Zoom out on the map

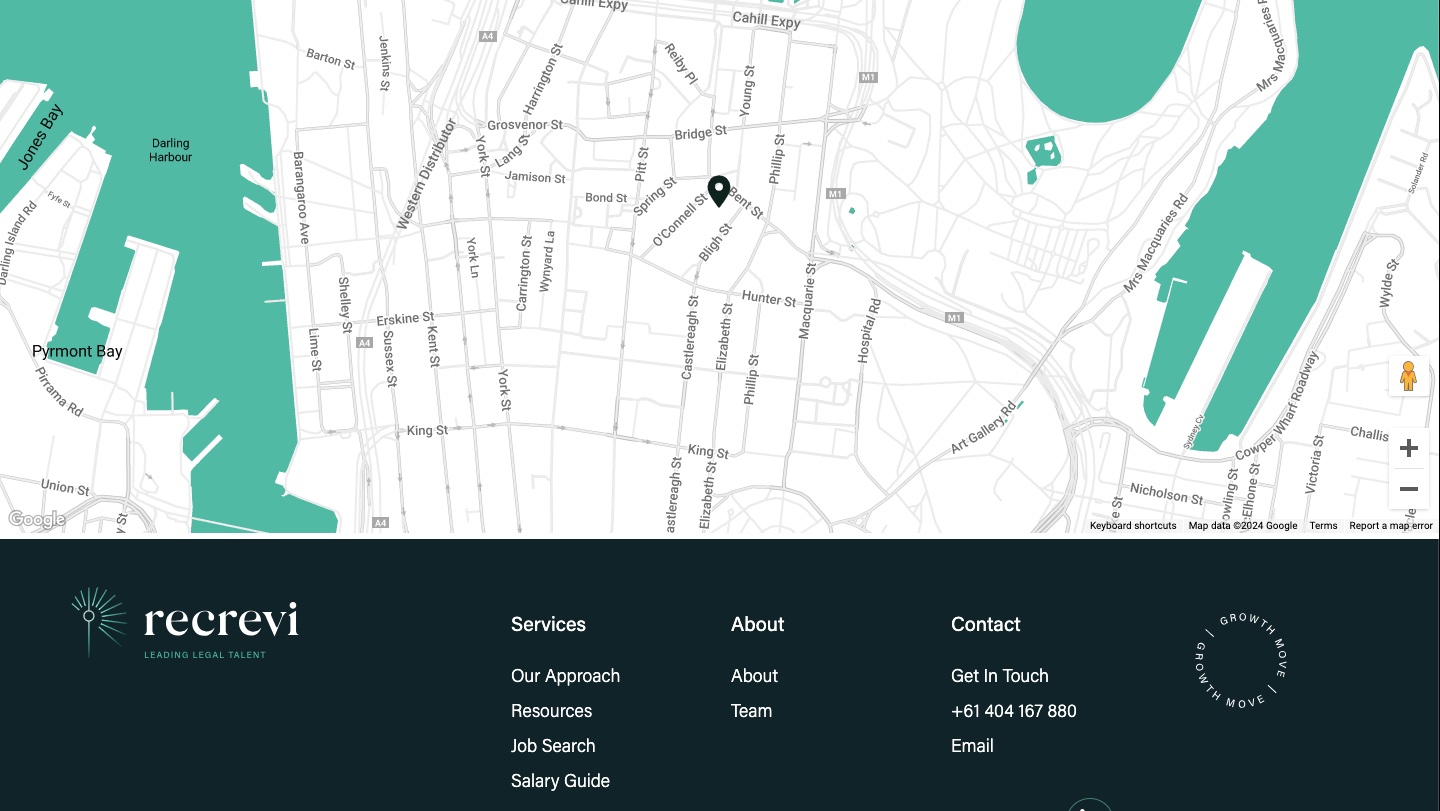(1408, 489)
